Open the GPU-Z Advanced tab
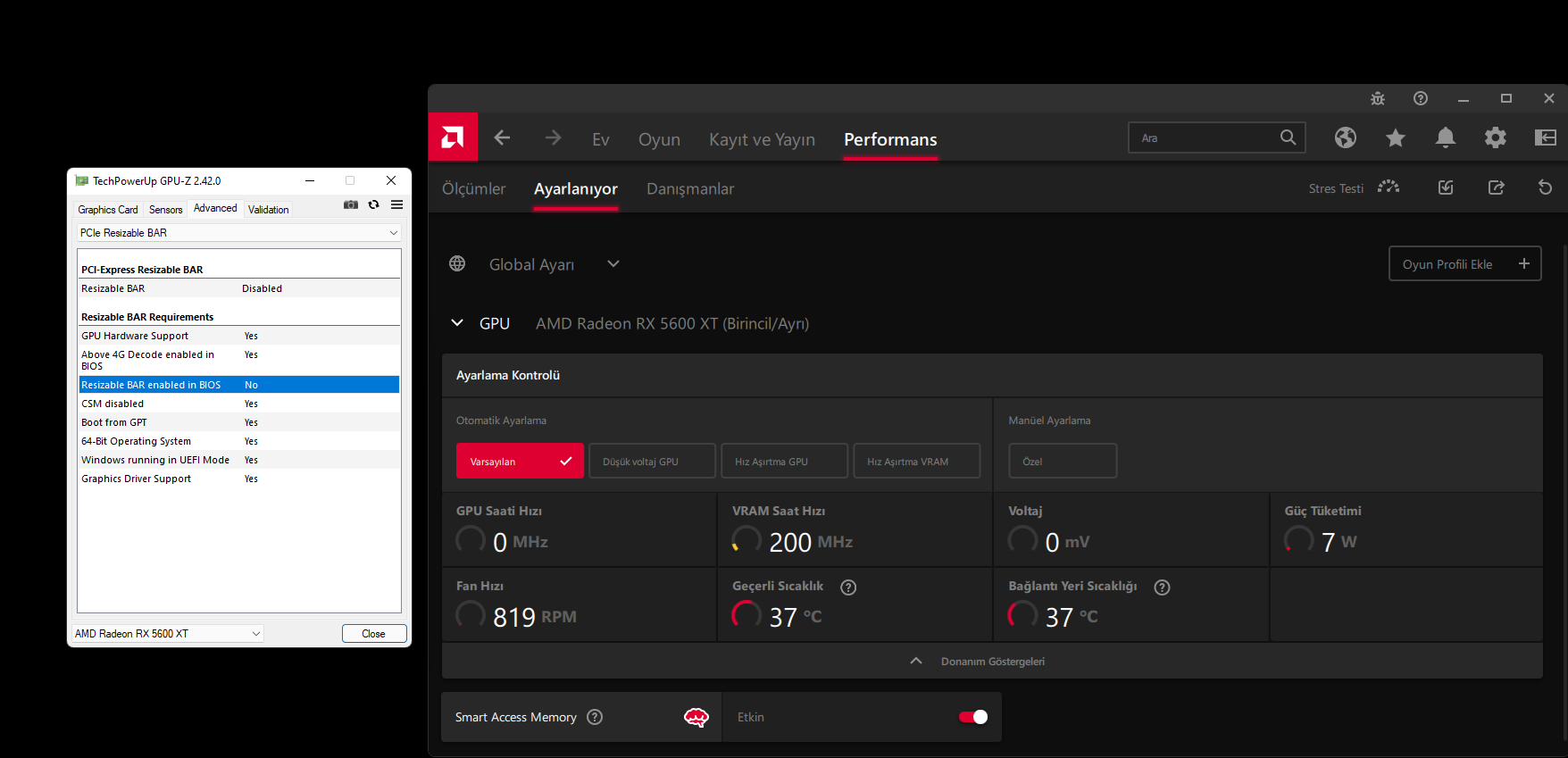This screenshot has height=758, width=1568. tap(215, 208)
